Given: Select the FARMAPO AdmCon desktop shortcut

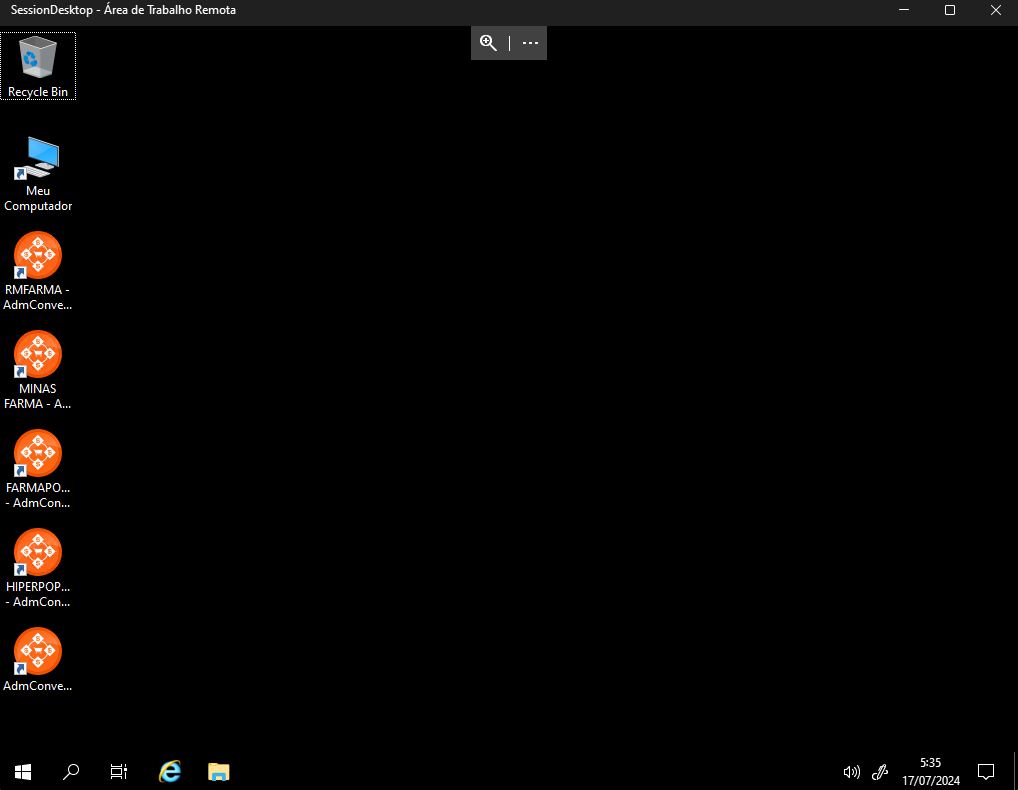Looking at the screenshot, I should tap(38, 454).
